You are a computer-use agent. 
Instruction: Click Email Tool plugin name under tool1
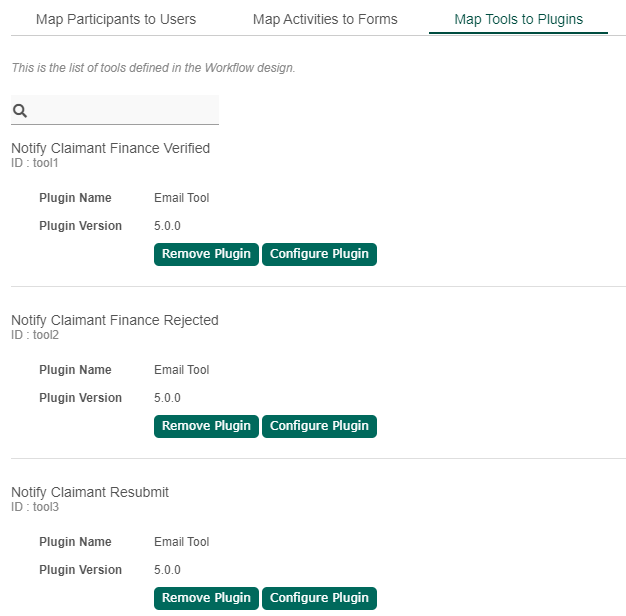(182, 198)
